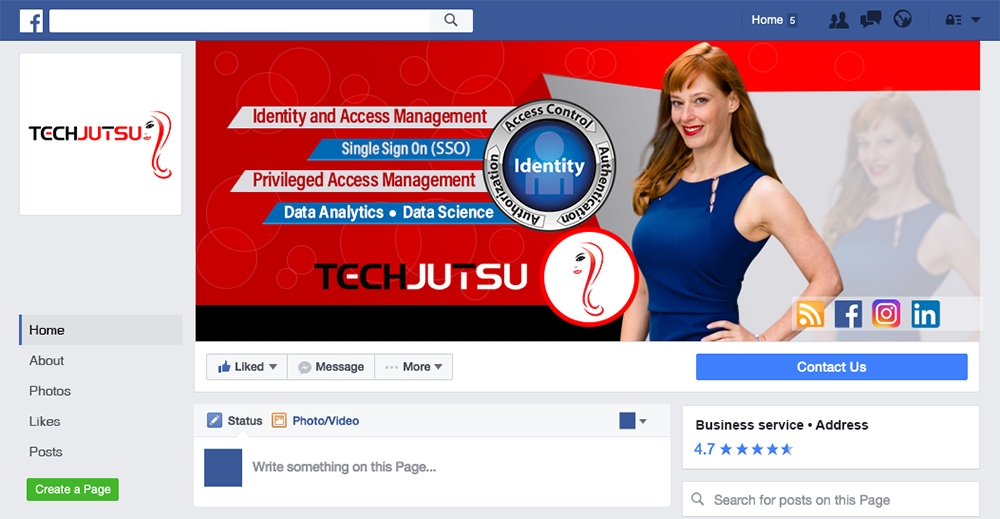Click the LinkedIn icon on cover photo

tap(925, 314)
